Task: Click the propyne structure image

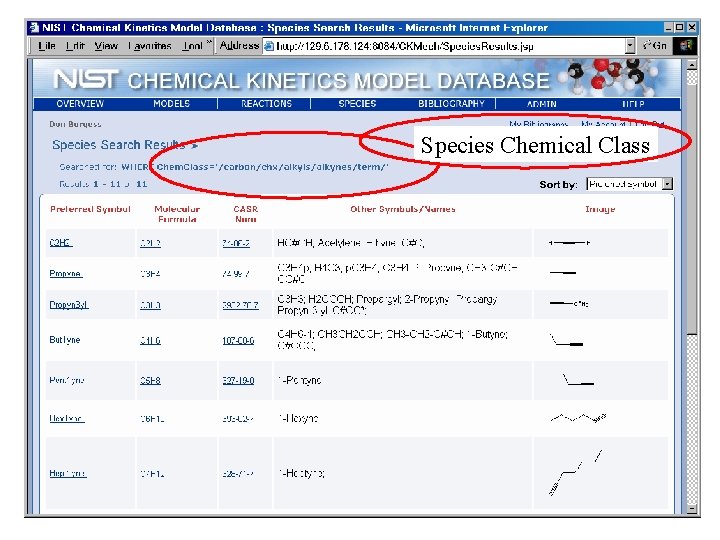Action: (563, 273)
